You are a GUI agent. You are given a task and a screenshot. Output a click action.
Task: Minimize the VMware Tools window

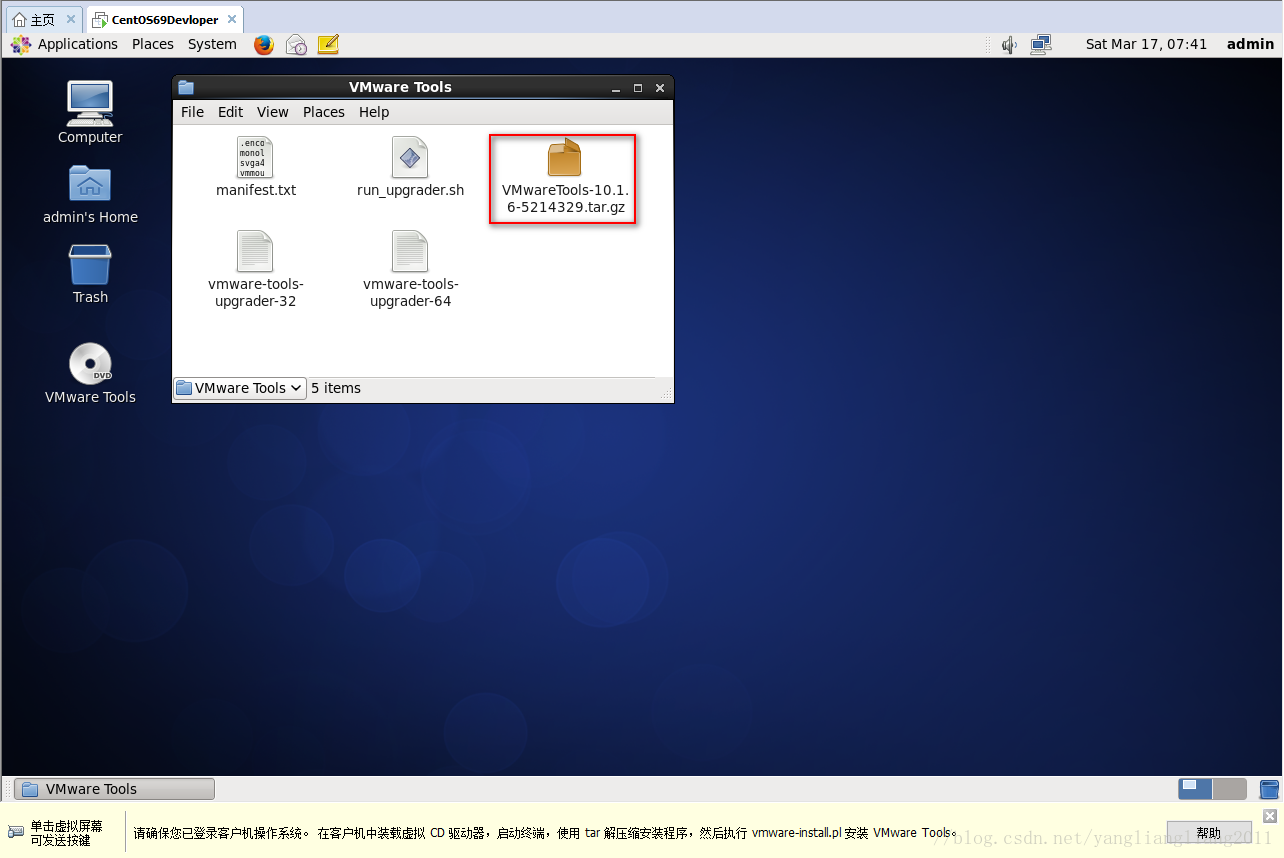pos(616,88)
